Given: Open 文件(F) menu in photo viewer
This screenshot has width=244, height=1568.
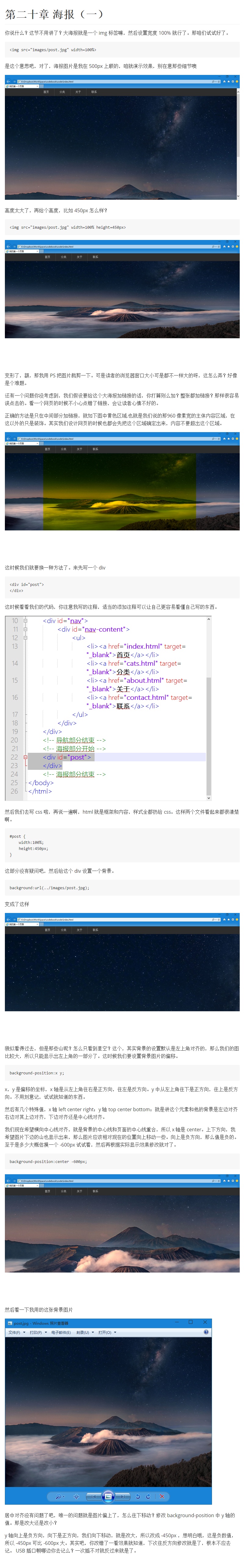Looking at the screenshot, I should pyautogui.click(x=16, y=1332).
